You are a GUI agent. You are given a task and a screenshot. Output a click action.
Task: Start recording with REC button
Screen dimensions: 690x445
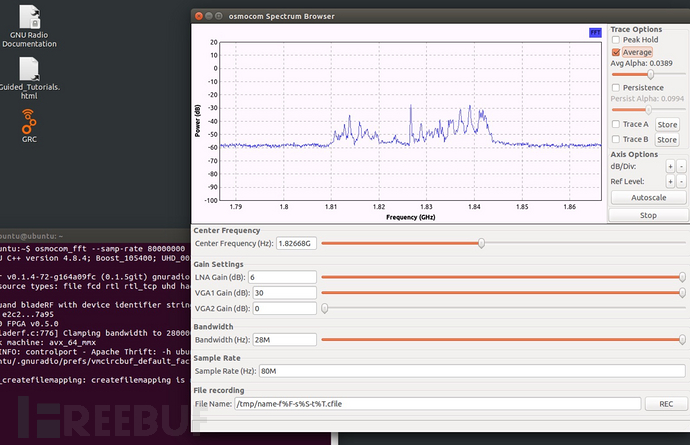click(x=664, y=403)
